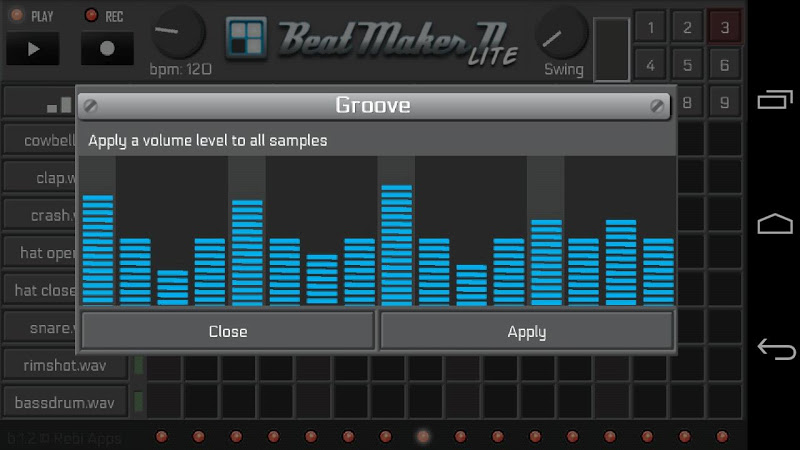Toggle the bassdrum.wav green mute indicator
Viewport: 800px width, 450px height.
pyautogui.click(x=138, y=403)
